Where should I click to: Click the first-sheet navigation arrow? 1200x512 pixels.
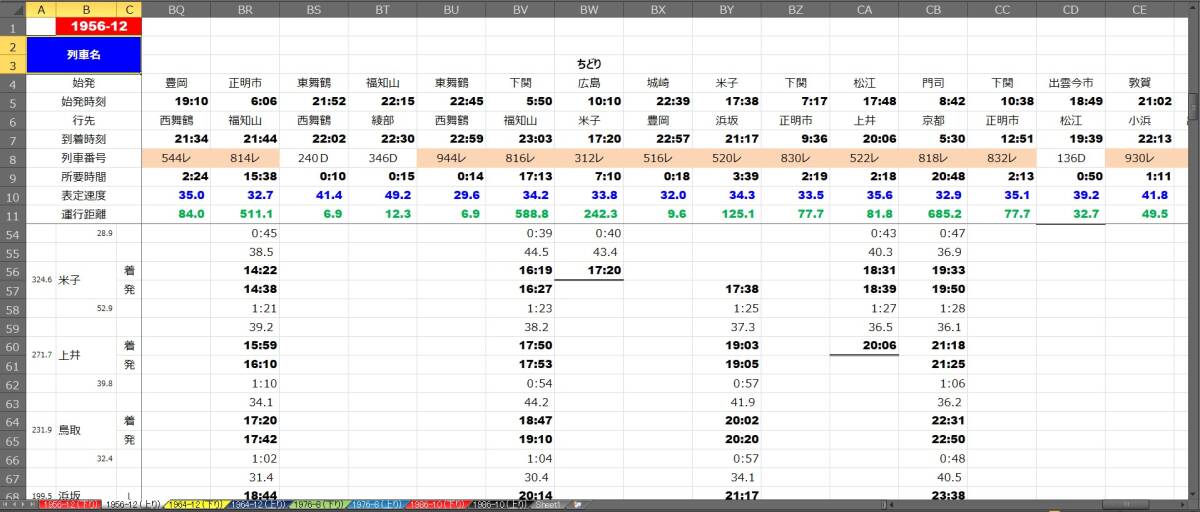(5, 505)
